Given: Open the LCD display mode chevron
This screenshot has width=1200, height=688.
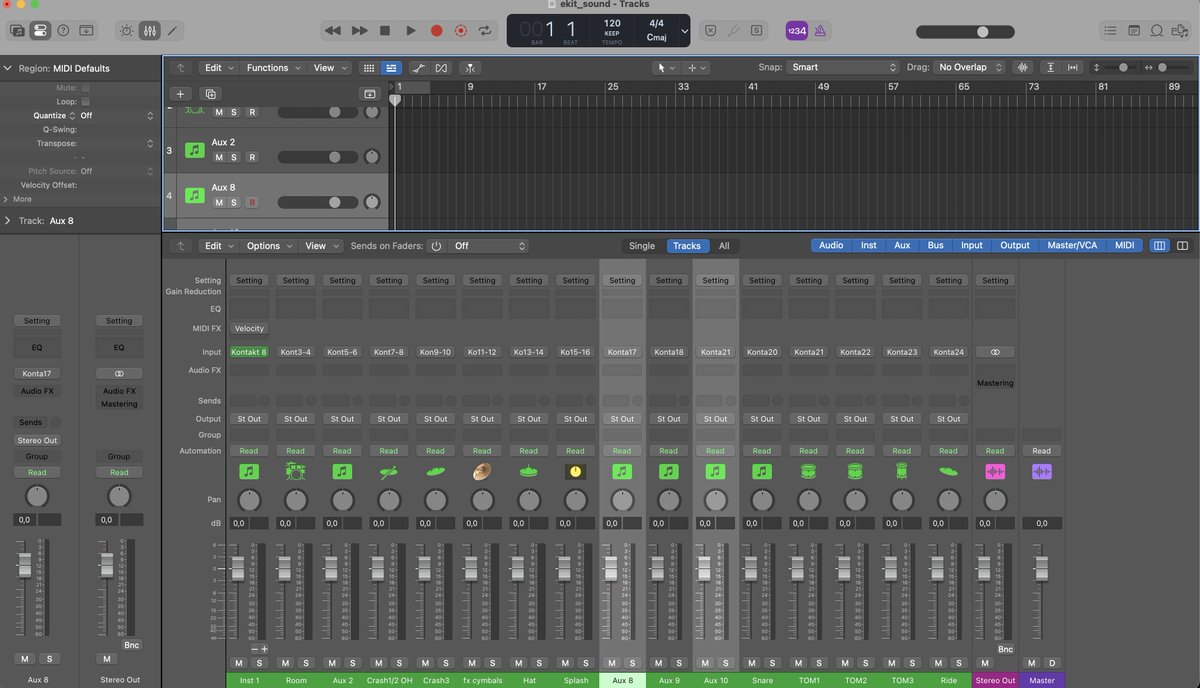Looking at the screenshot, I should (684, 31).
